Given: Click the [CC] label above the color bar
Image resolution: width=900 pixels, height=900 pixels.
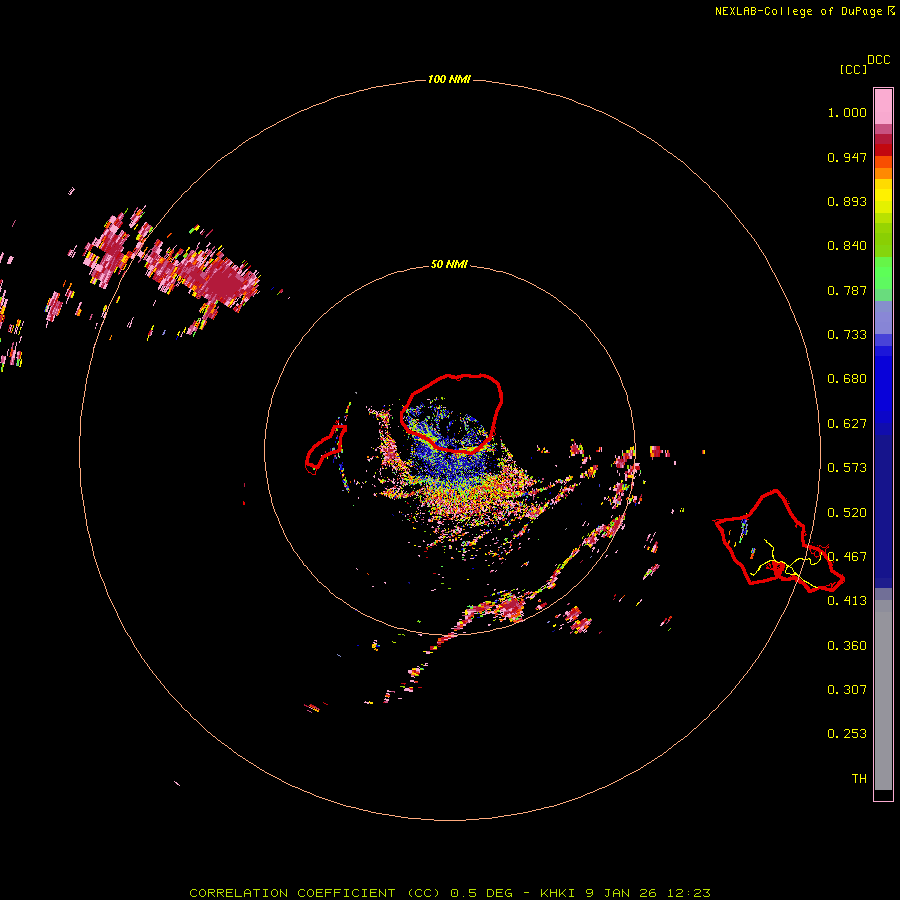Looking at the screenshot, I should (853, 69).
